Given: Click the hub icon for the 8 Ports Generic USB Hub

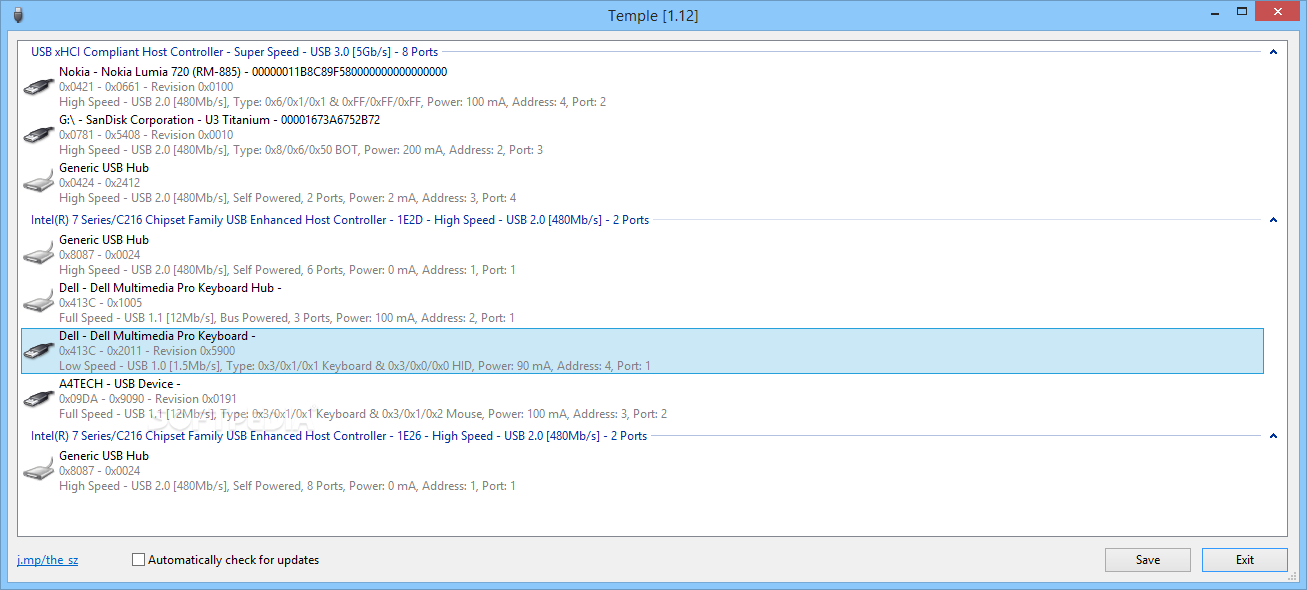Looking at the screenshot, I should coord(38,471).
